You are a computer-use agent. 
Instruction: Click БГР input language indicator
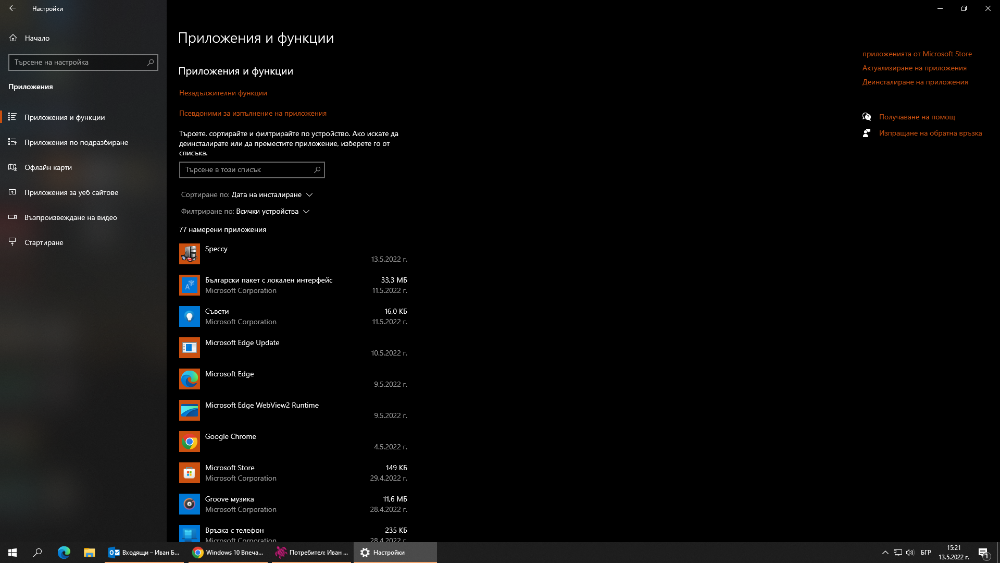[926, 552]
